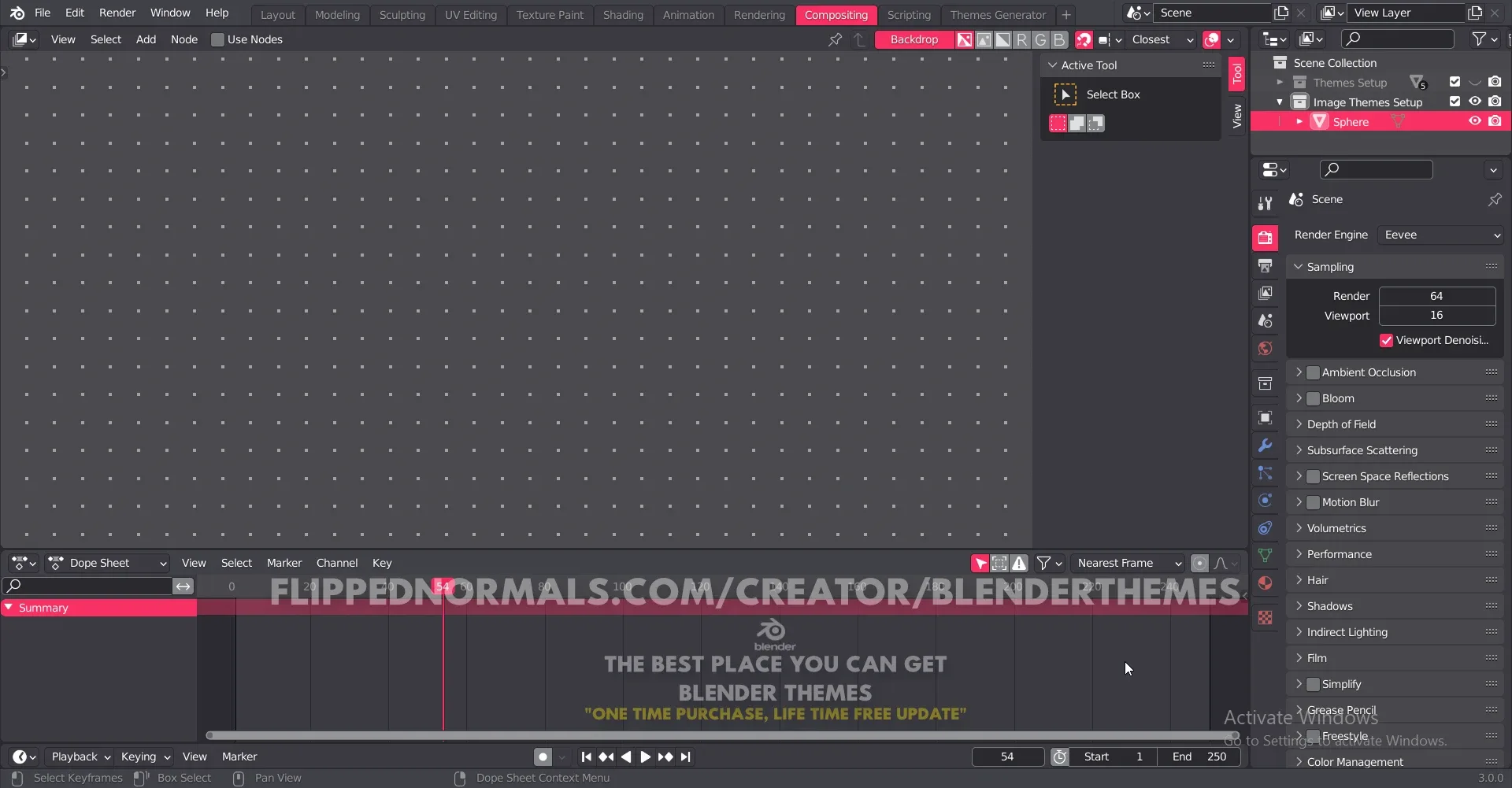The height and width of the screenshot is (788, 1512).
Task: Enable Screen Space Reflections checkbox
Action: click(1313, 476)
